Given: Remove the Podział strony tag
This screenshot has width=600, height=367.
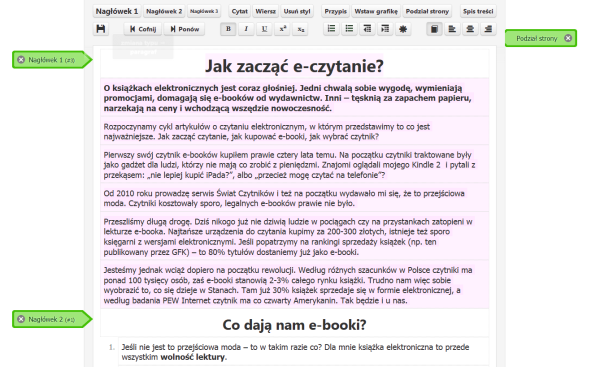Looking at the screenshot, I should click(568, 38).
